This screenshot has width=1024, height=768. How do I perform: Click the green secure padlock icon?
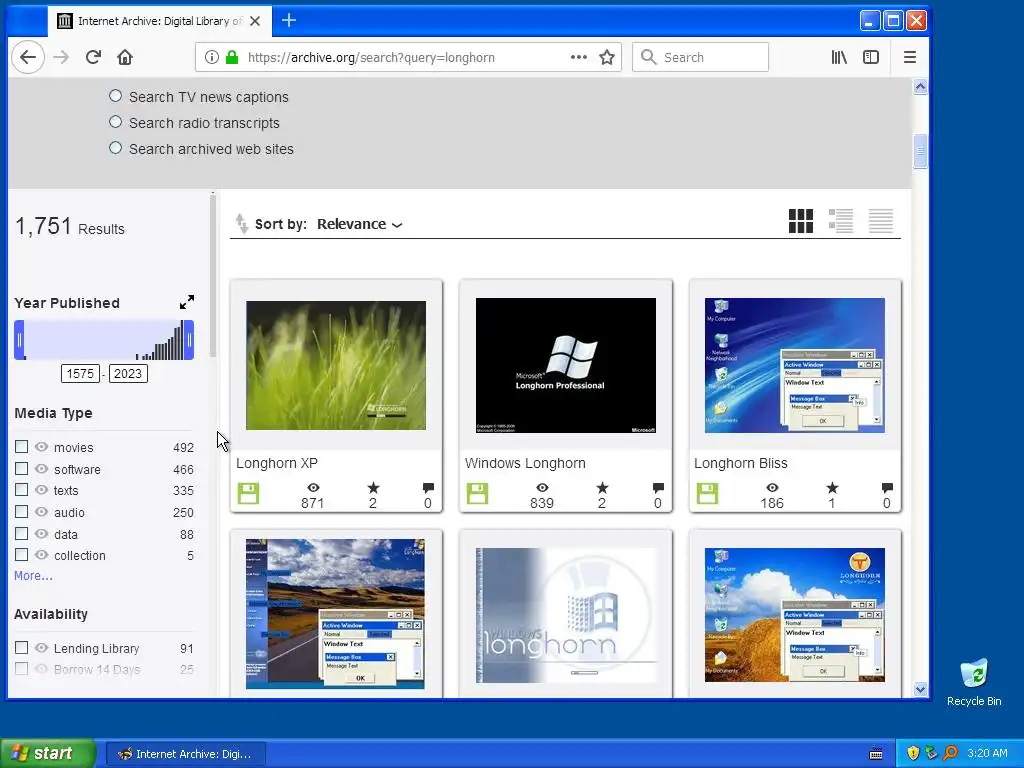(x=232, y=57)
